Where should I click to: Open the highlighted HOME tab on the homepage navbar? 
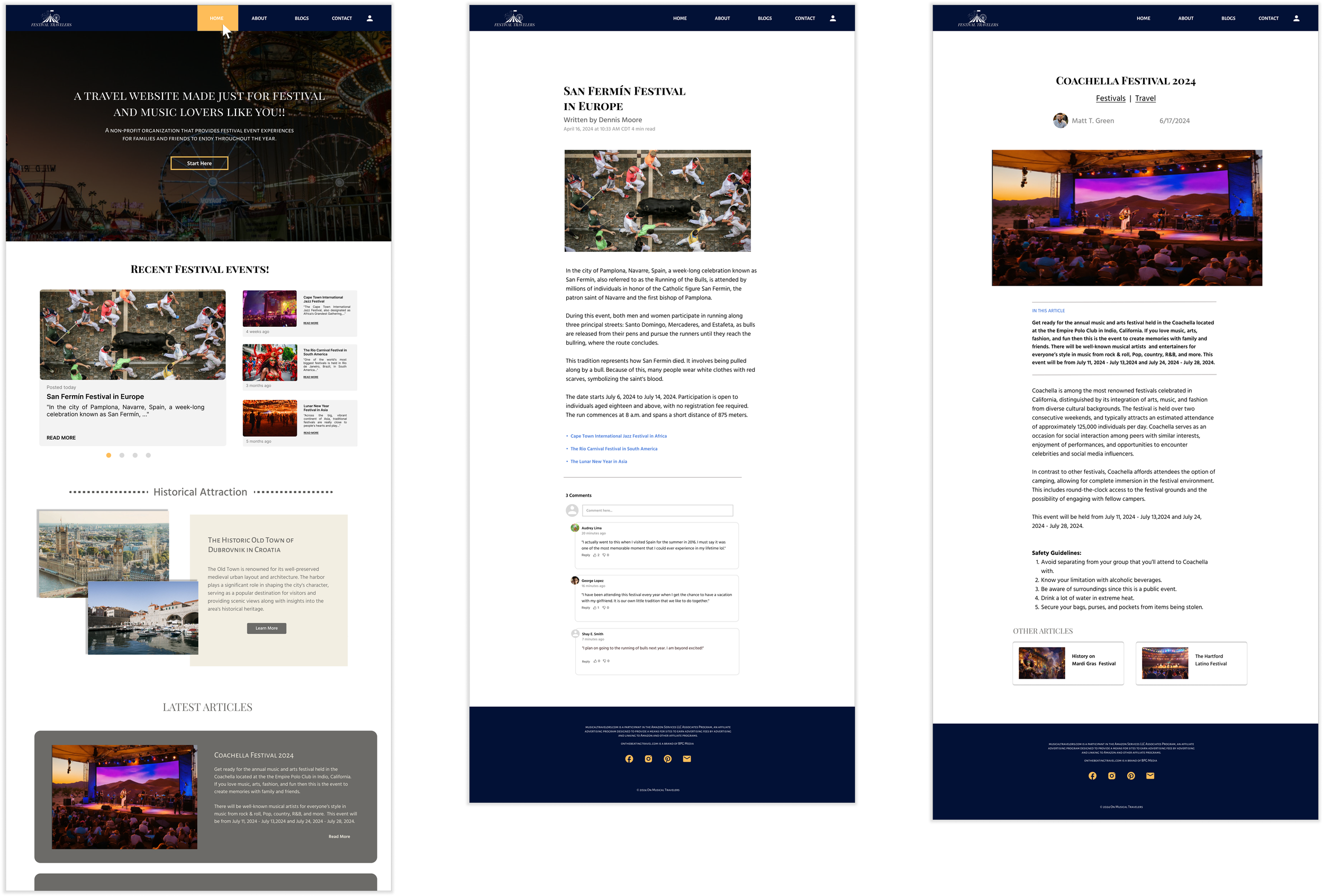[x=217, y=18]
